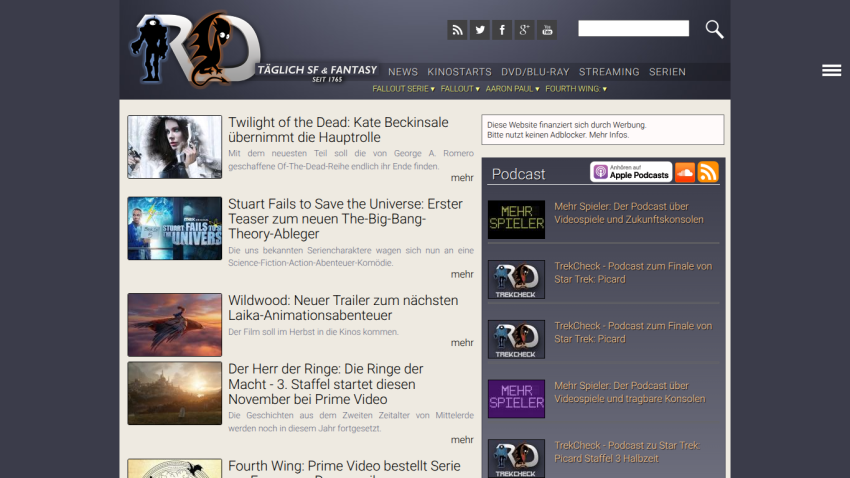Expand the AARON PAUL dropdown
The height and width of the screenshot is (478, 850).
pyautogui.click(x=512, y=89)
